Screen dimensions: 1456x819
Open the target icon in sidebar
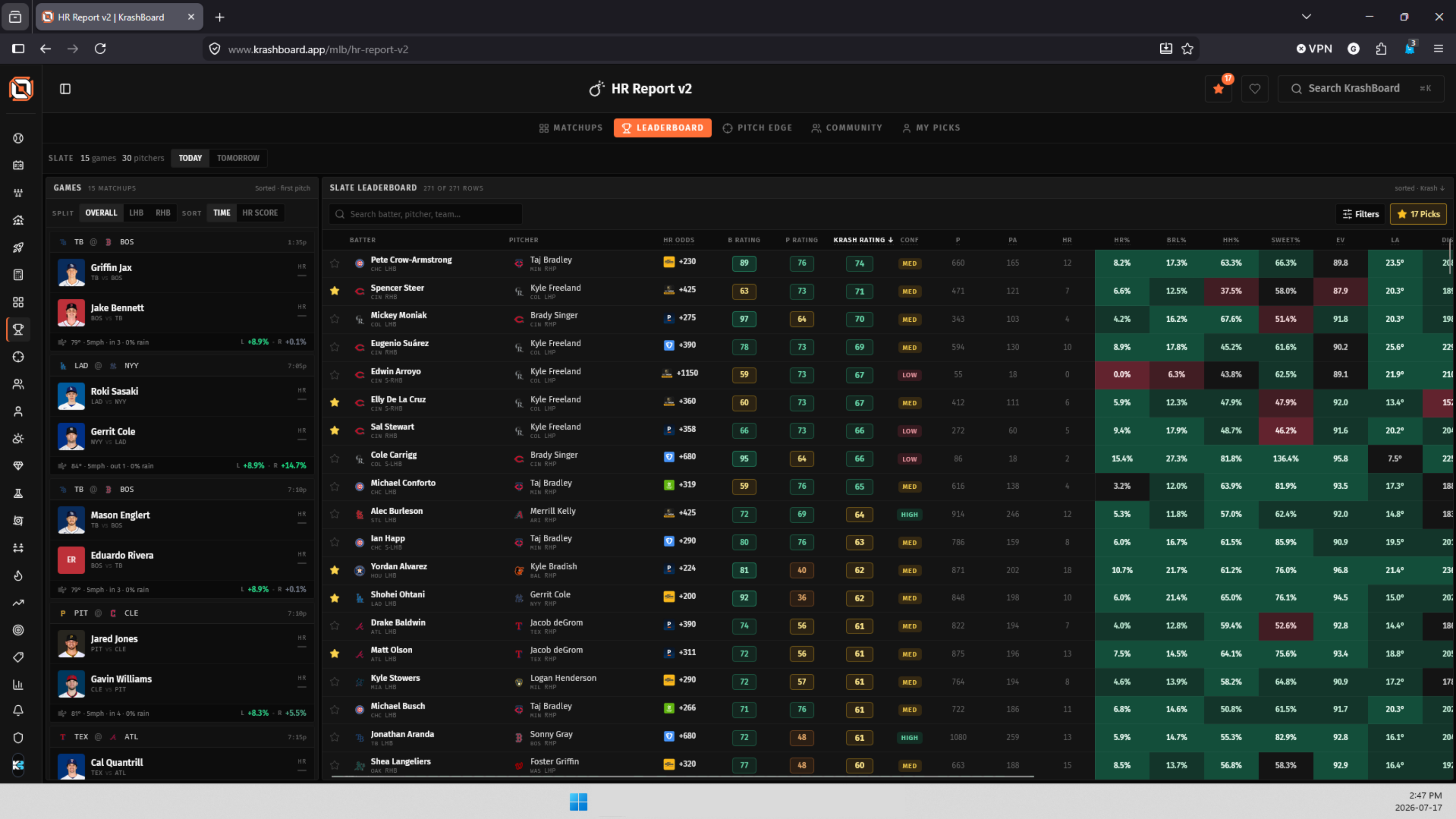[18, 630]
